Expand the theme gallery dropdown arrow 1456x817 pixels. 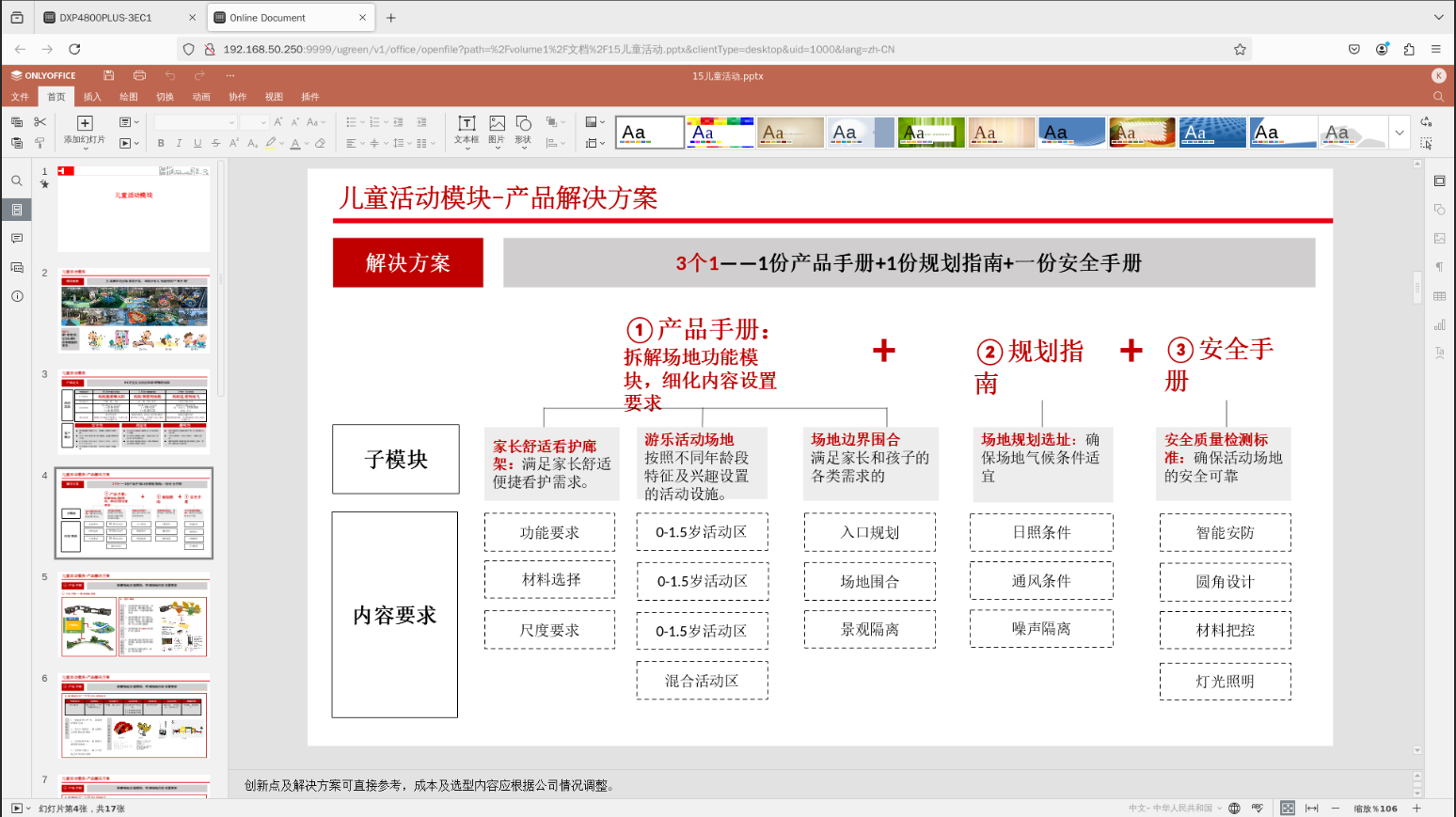(1400, 133)
